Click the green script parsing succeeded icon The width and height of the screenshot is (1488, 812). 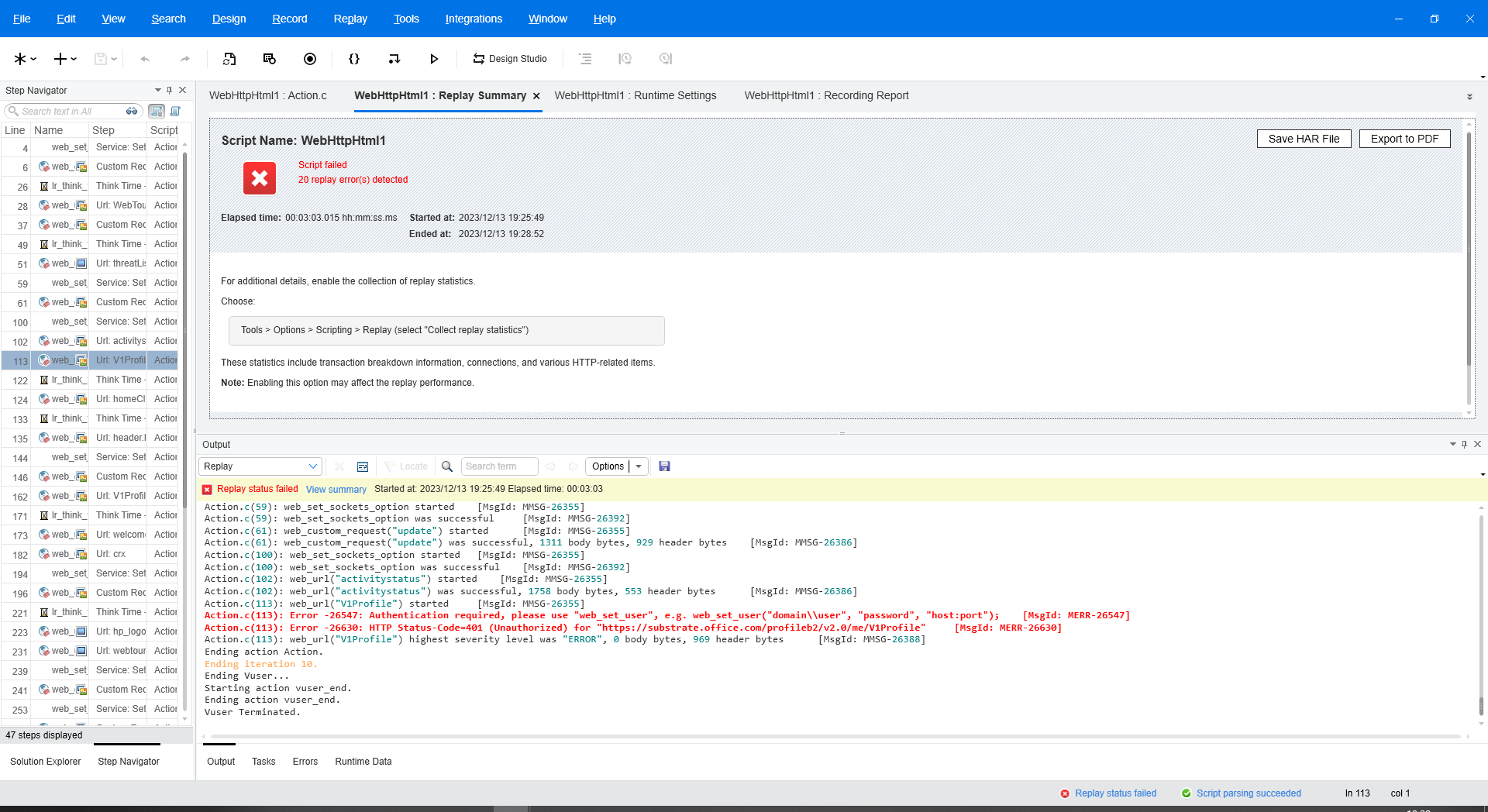[x=1187, y=793]
